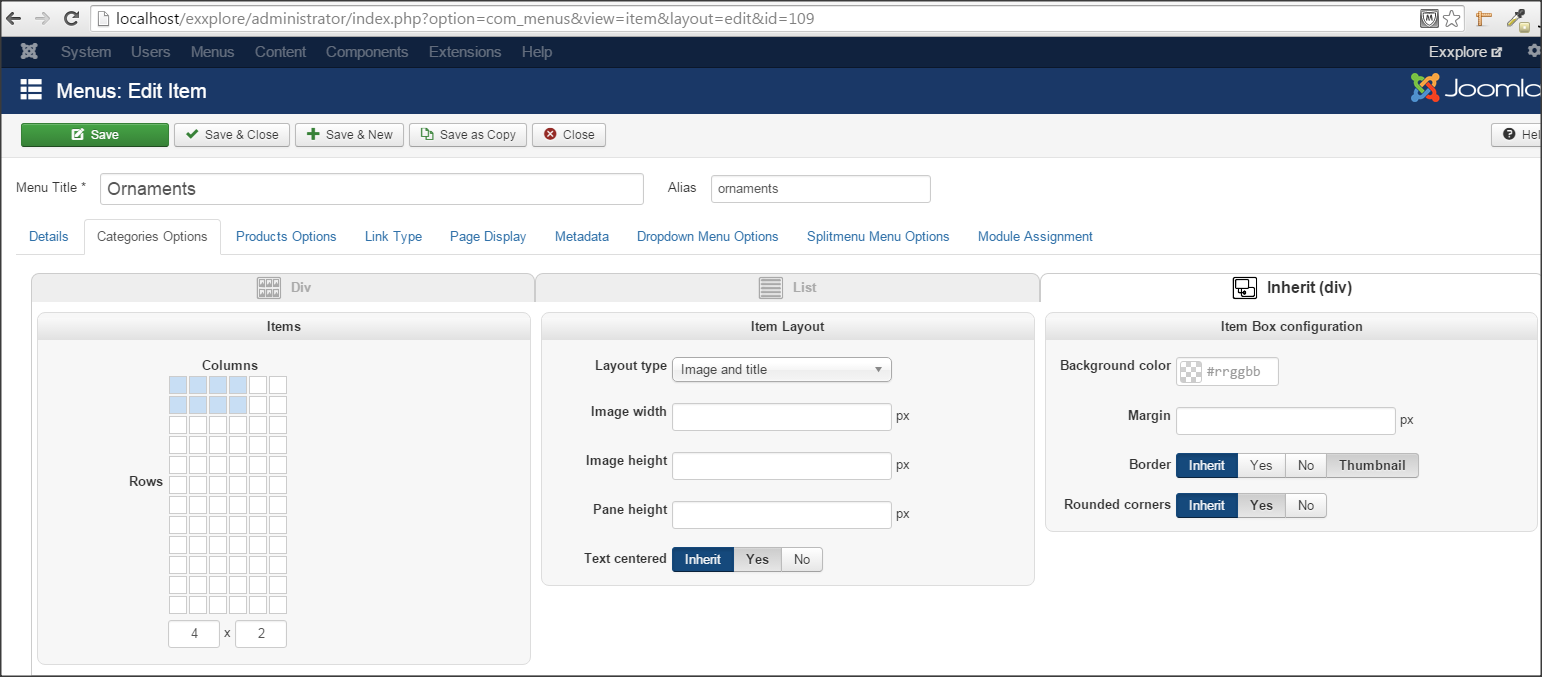Click the Image height field

pyautogui.click(x=782, y=466)
